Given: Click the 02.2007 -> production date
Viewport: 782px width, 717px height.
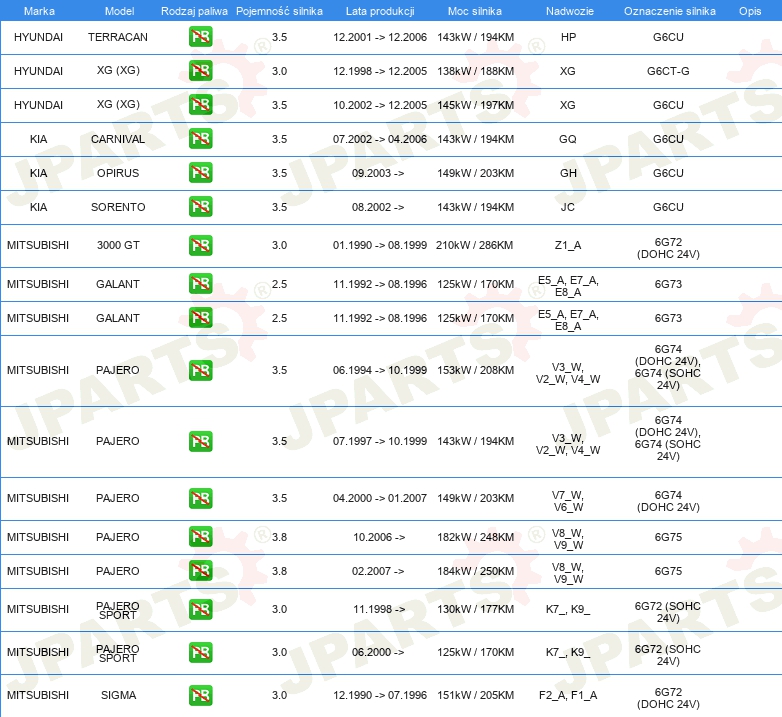Looking at the screenshot, I should [x=378, y=571].
